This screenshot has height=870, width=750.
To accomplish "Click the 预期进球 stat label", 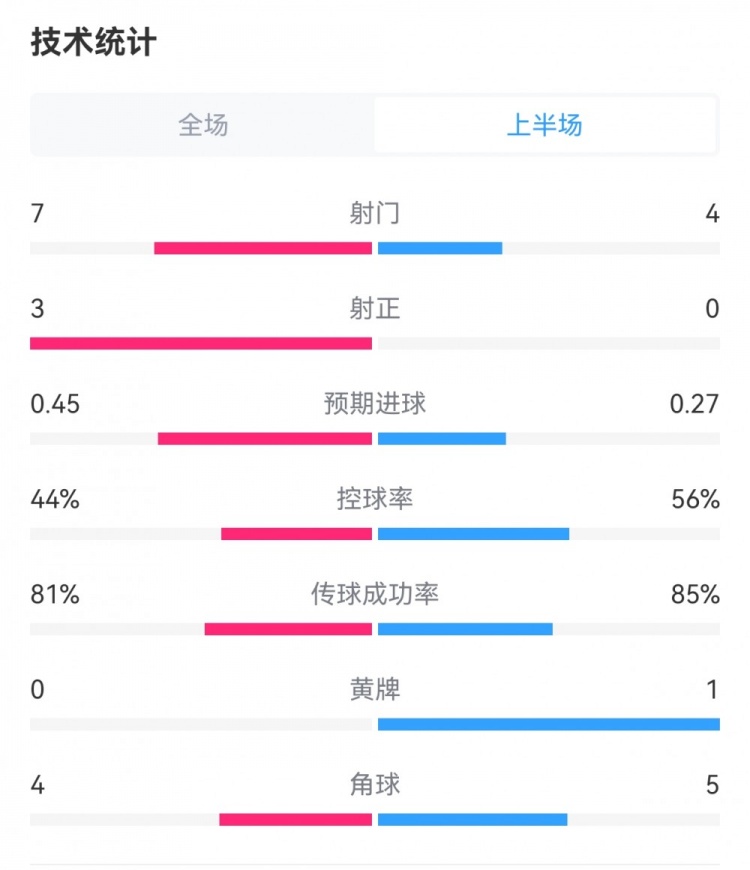I will point(375,403).
